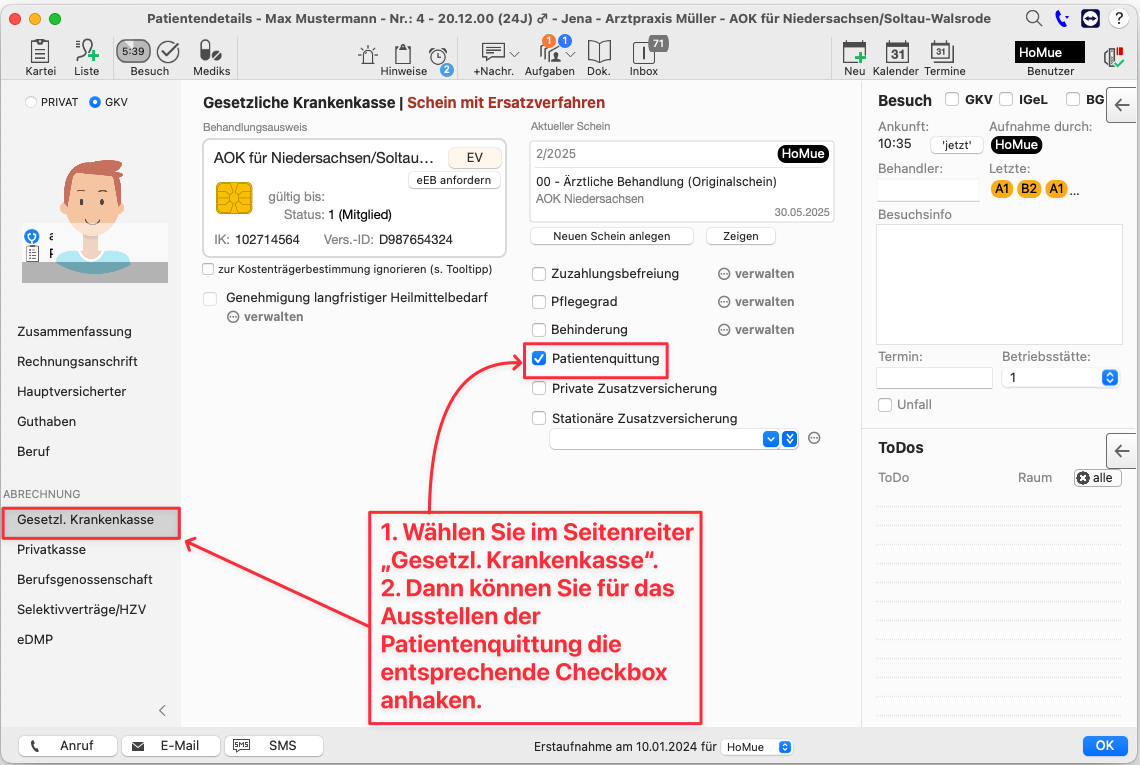The height and width of the screenshot is (765, 1140).
Task: Open the Zusatzversicherung single-chevron dropdown
Action: coord(771,439)
